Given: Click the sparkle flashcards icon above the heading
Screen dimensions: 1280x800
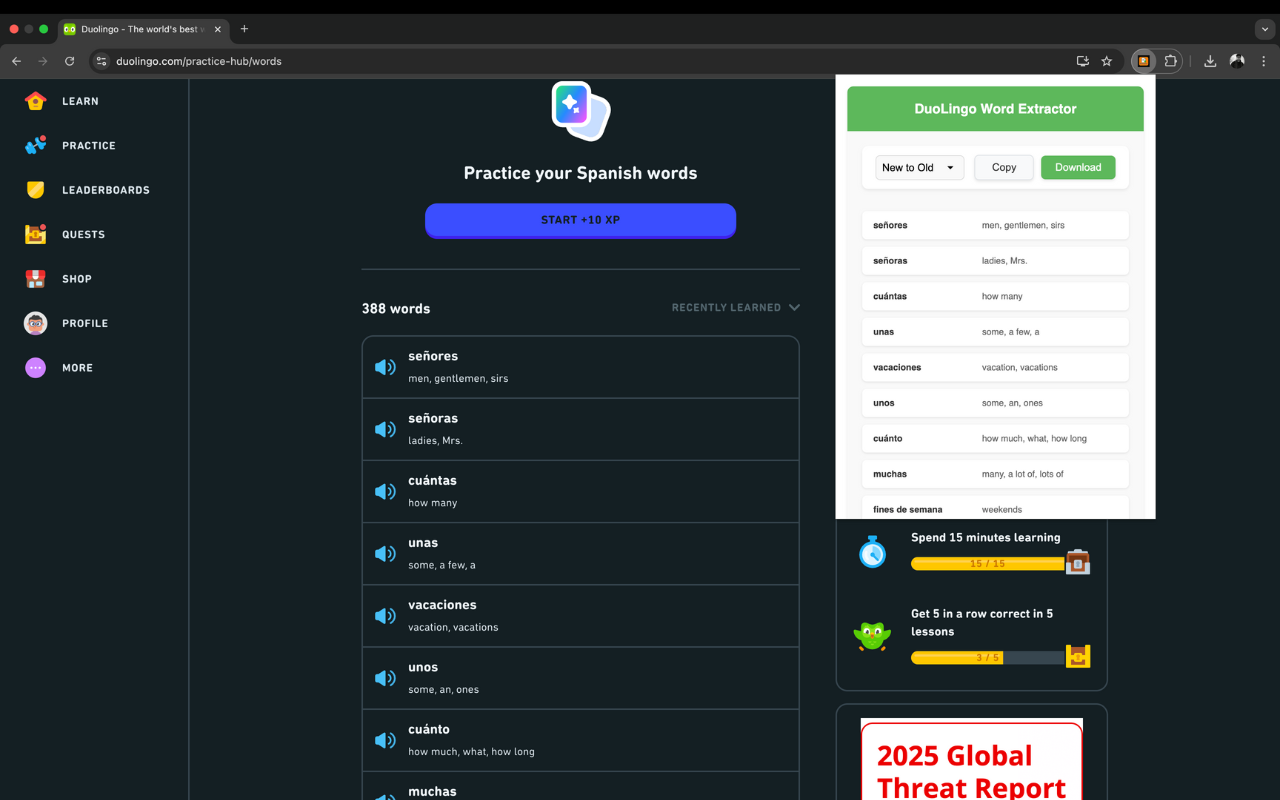Looking at the screenshot, I should (580, 110).
